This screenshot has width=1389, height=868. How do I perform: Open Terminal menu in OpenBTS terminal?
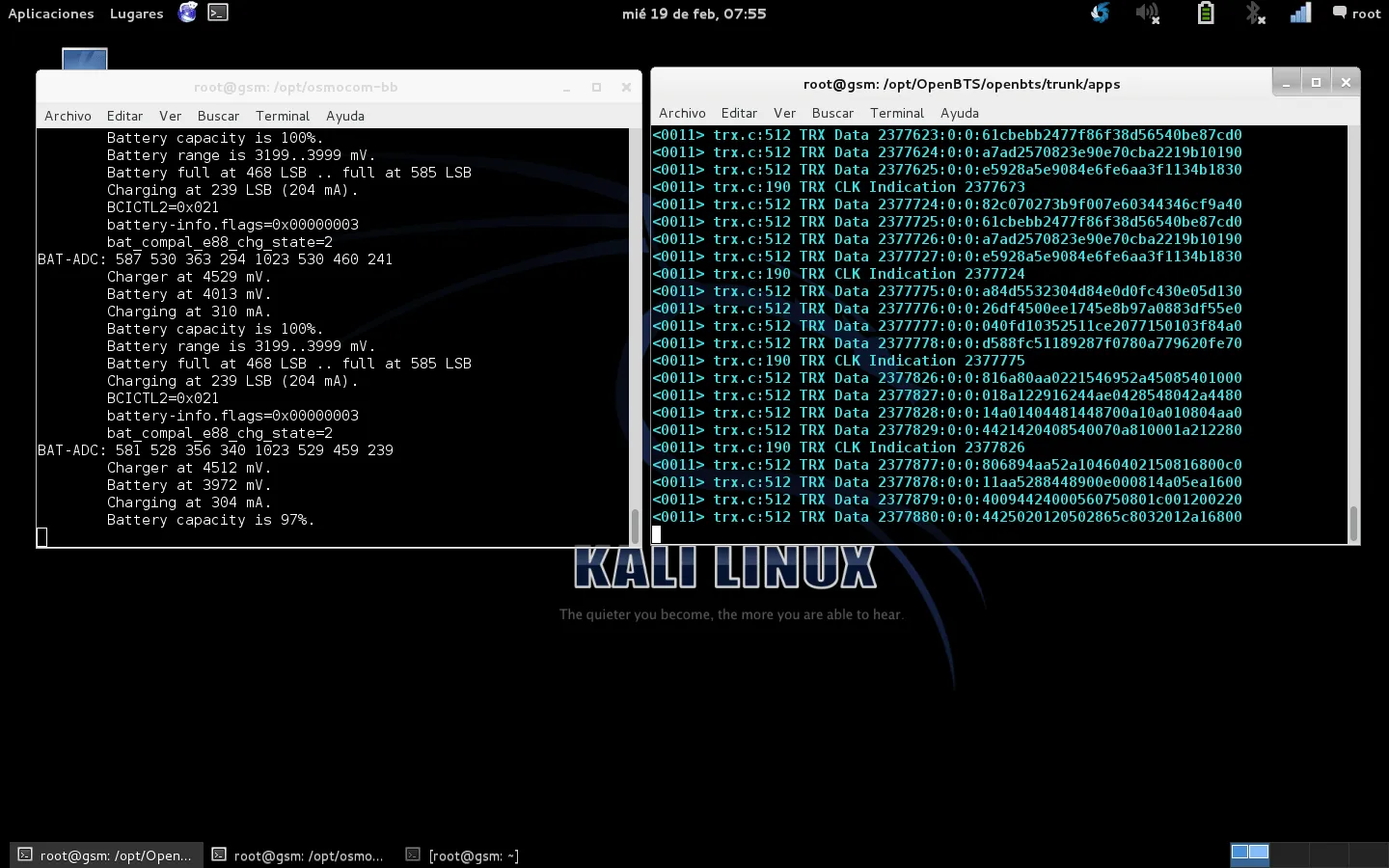[897, 113]
